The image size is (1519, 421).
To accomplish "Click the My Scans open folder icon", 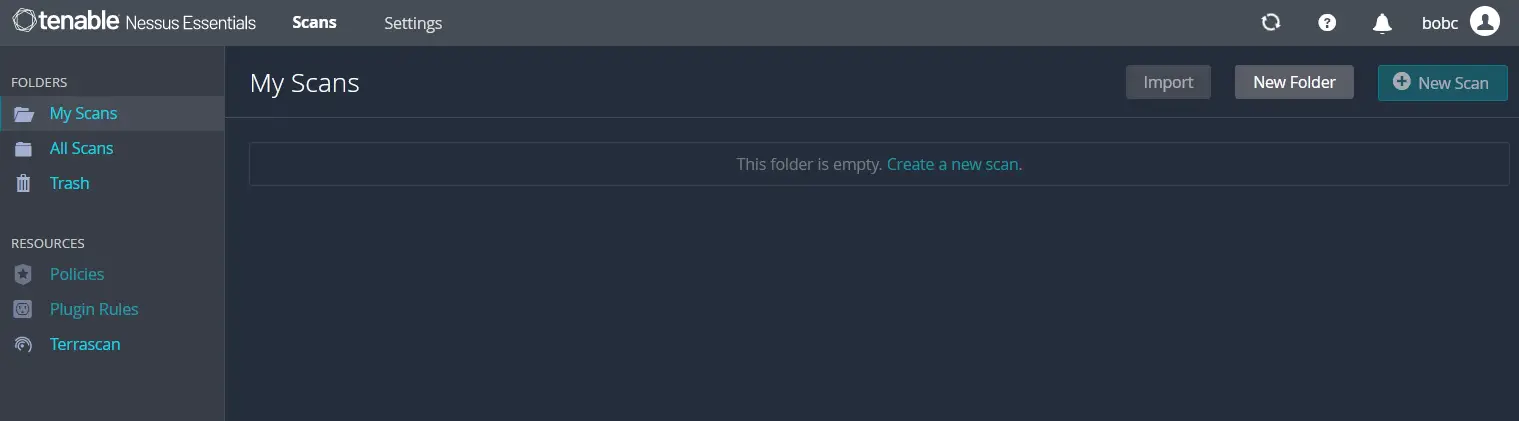I will pos(24,114).
